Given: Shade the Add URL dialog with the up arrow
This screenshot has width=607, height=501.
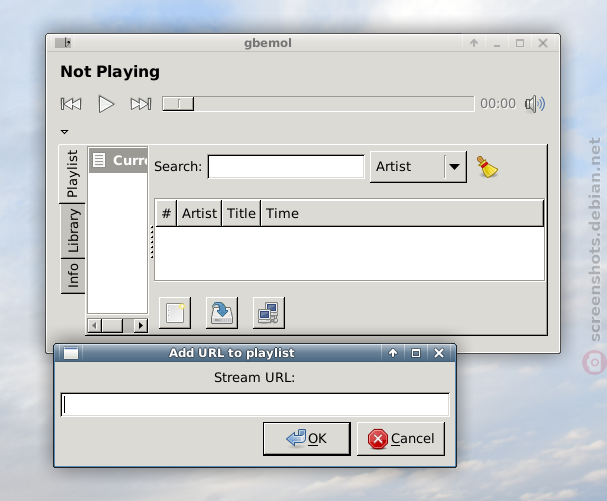Looking at the screenshot, I should [x=393, y=353].
